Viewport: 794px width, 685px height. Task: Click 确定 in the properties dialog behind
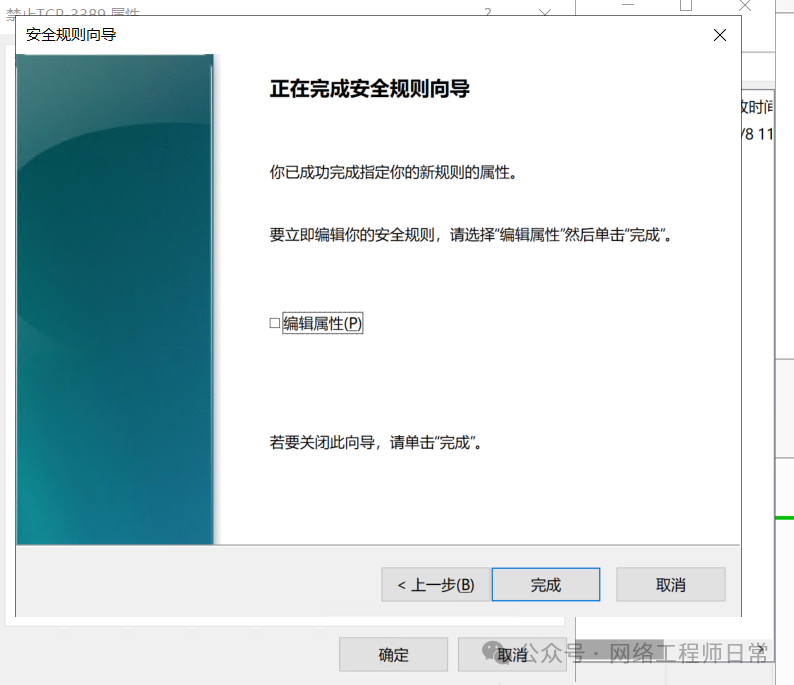pyautogui.click(x=393, y=655)
